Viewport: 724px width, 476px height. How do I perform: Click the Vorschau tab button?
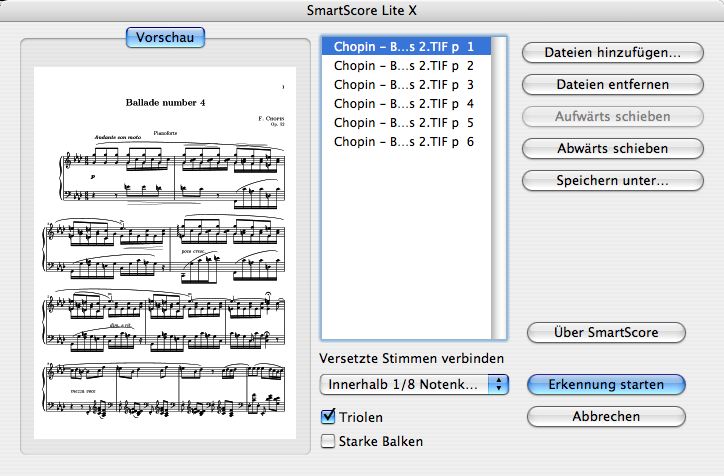(165, 37)
